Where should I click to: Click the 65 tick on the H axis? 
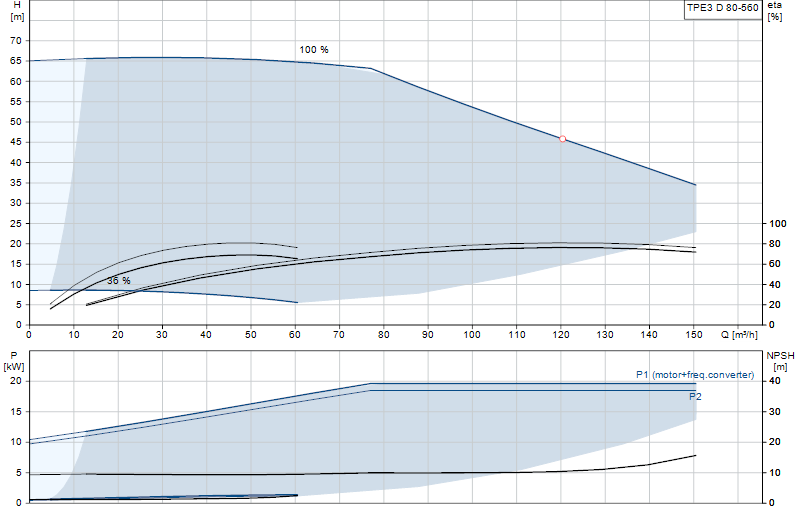point(16,61)
